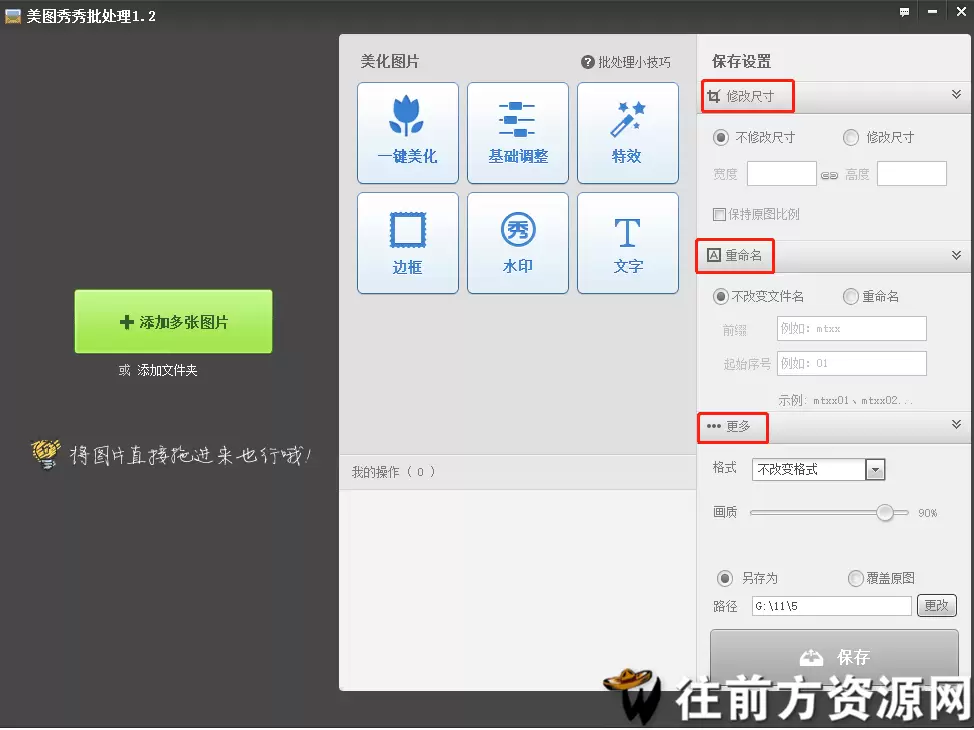Click the 路径 path field G:\11\5
This screenshot has height=730, width=974.
tap(832, 606)
